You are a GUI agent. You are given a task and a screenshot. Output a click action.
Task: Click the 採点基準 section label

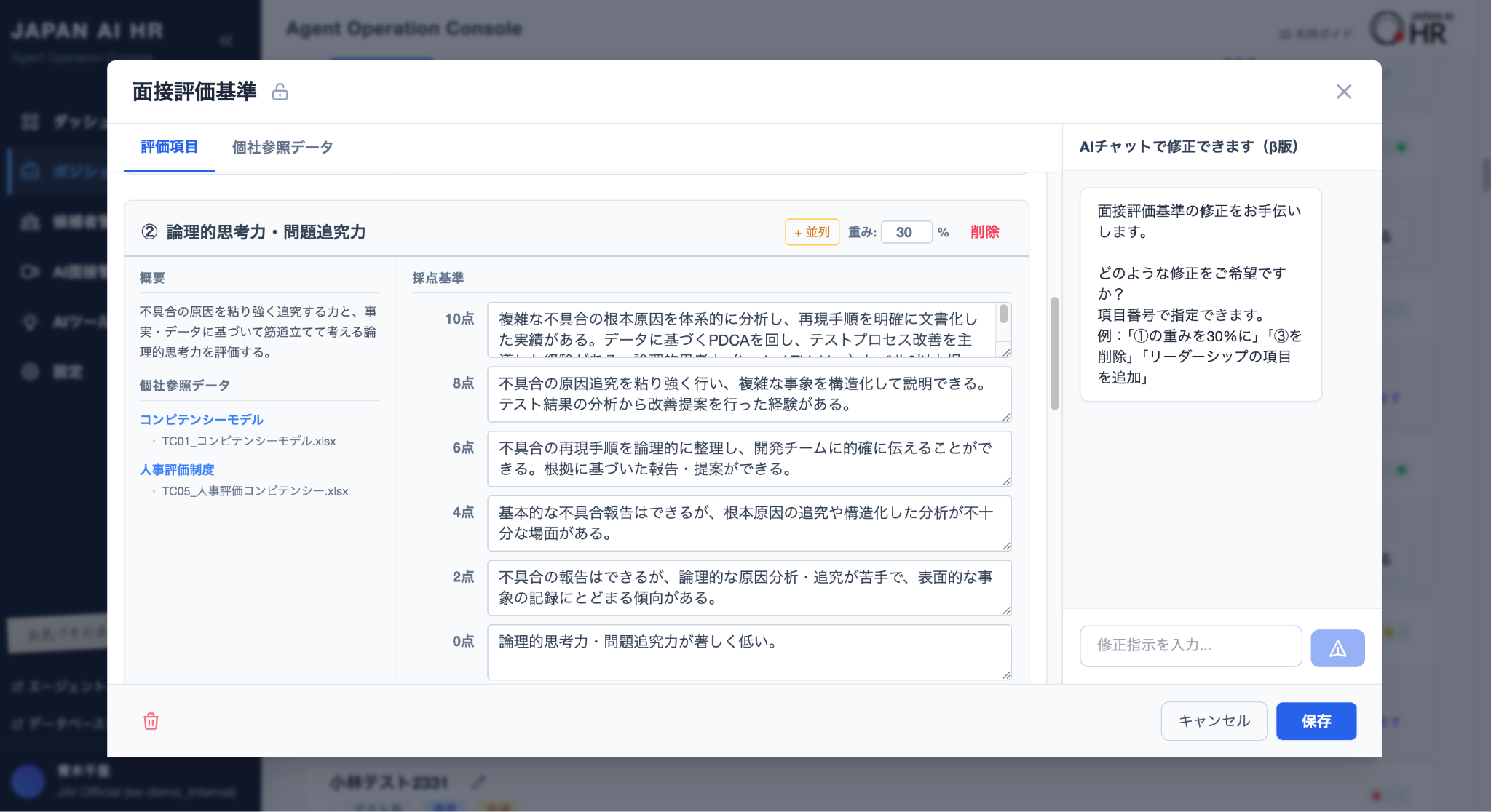pos(438,278)
